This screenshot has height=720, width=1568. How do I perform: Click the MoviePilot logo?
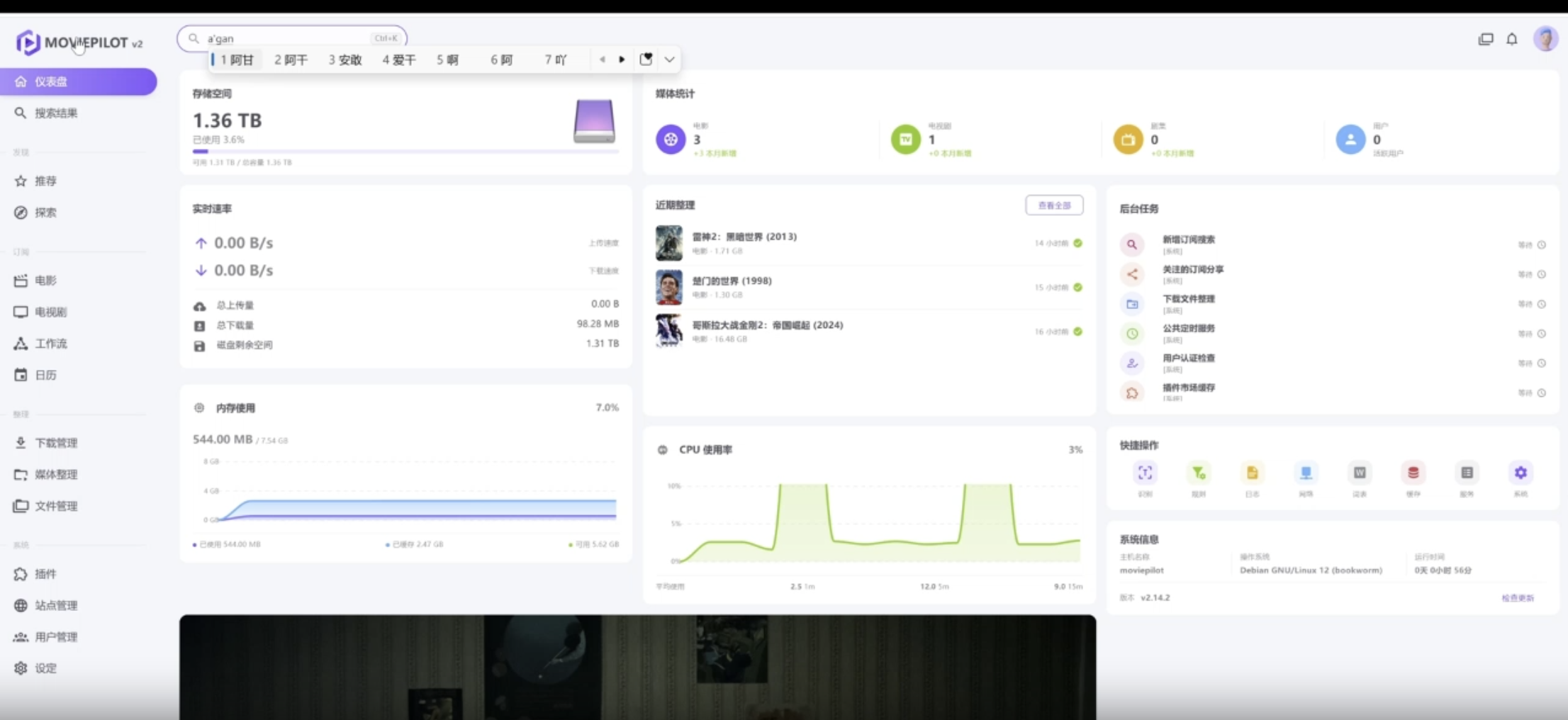tap(79, 43)
